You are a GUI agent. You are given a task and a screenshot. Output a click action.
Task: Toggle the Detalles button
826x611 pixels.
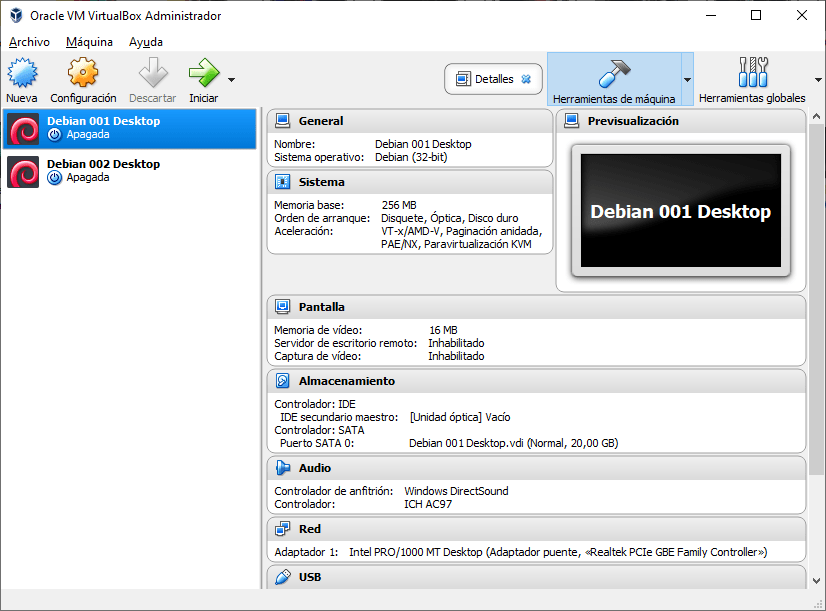493,79
